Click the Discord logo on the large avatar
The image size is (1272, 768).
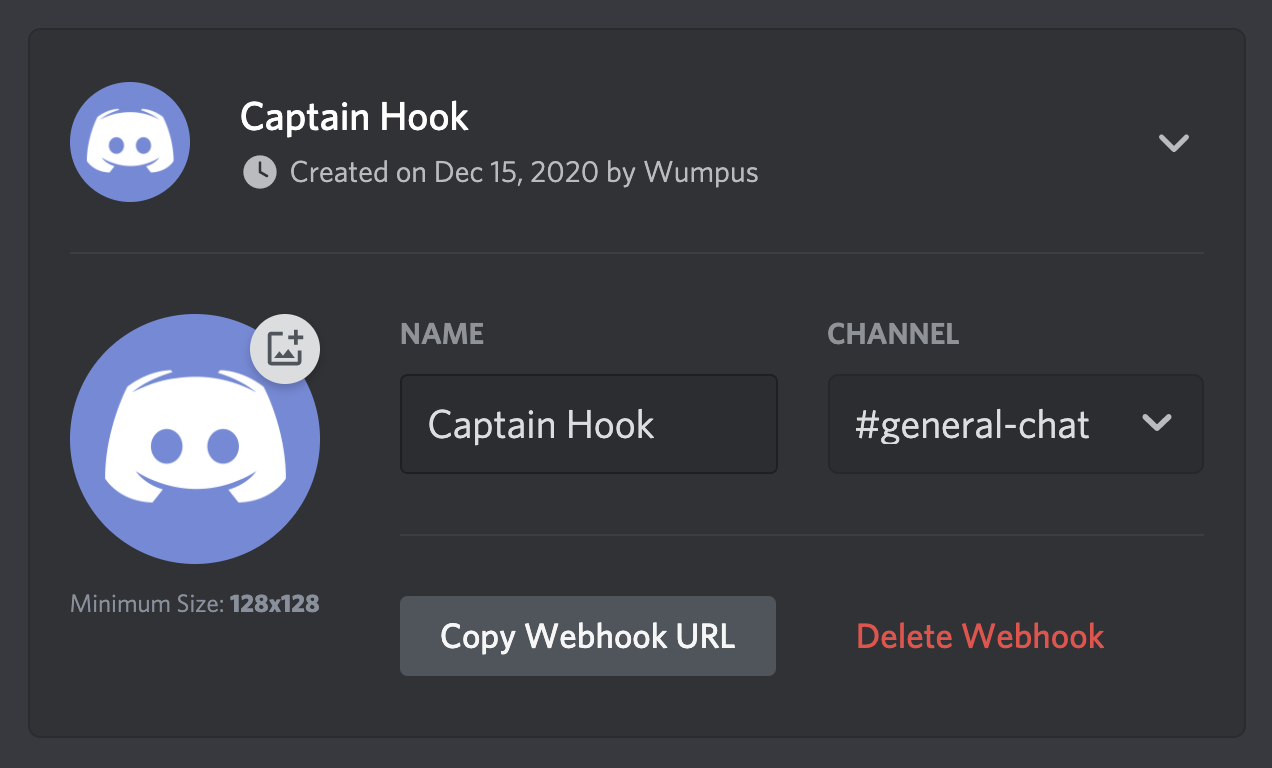tap(195, 437)
